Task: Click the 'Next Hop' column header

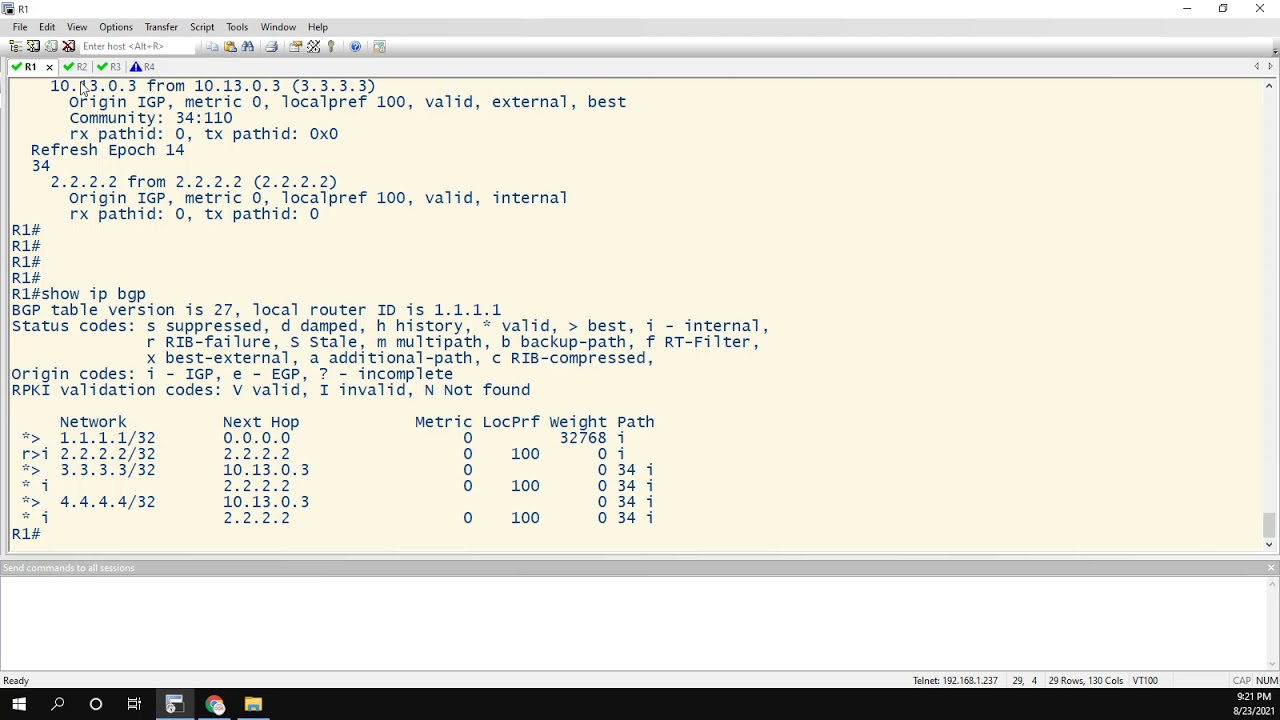Action: point(261,422)
